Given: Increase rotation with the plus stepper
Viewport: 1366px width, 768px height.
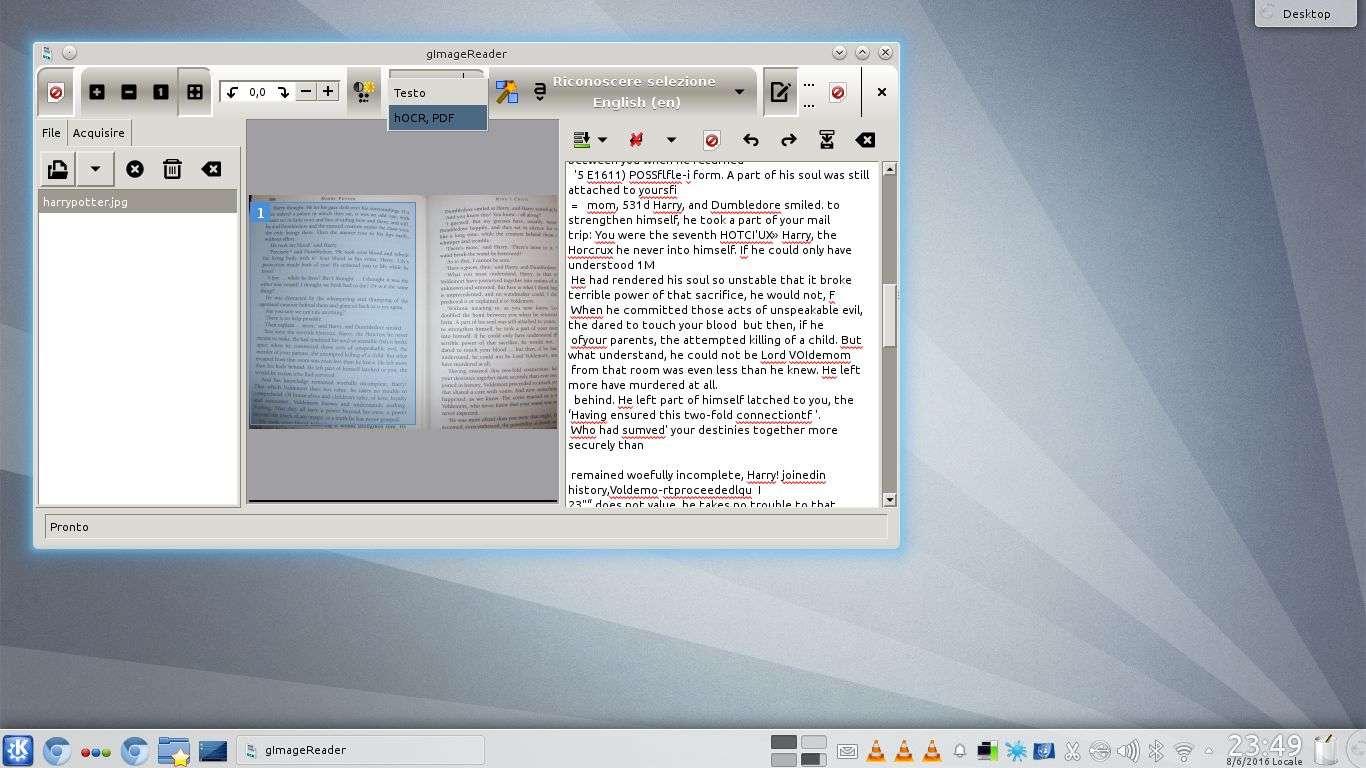Looking at the screenshot, I should 328,92.
